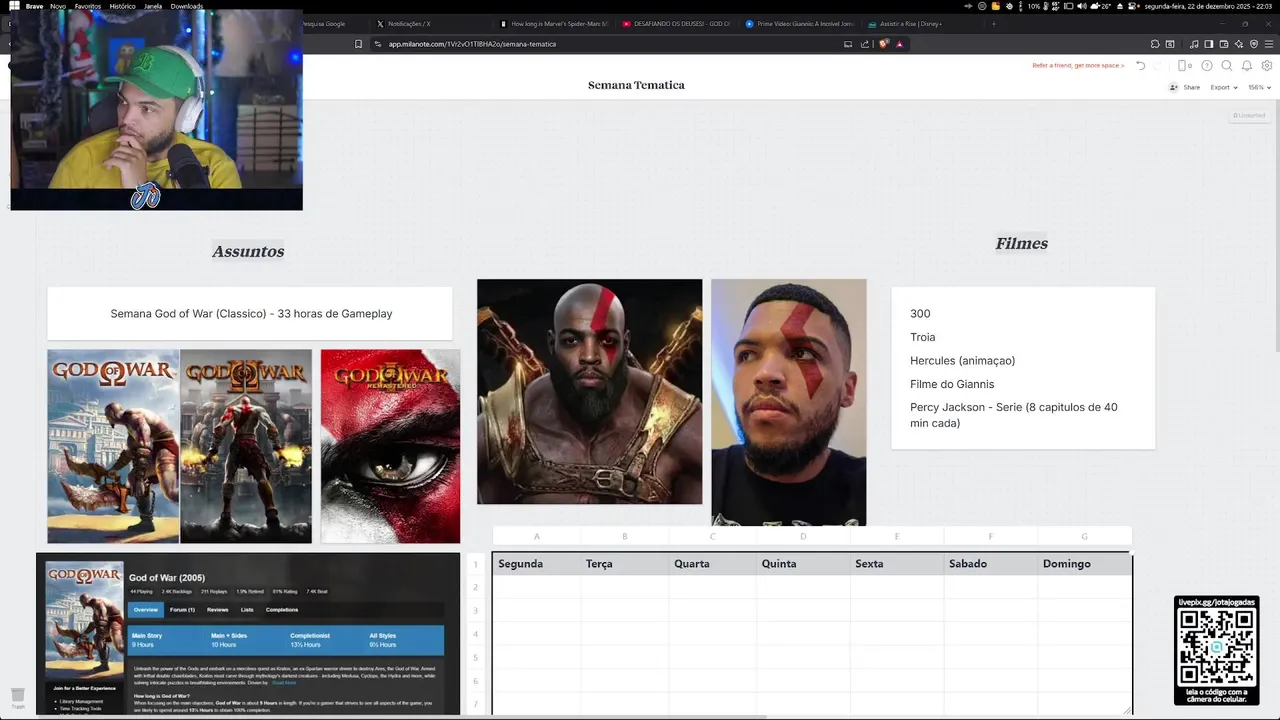Open the 156% zoom level dropdown
Image resolution: width=1280 pixels, height=720 pixels.
tap(1259, 87)
